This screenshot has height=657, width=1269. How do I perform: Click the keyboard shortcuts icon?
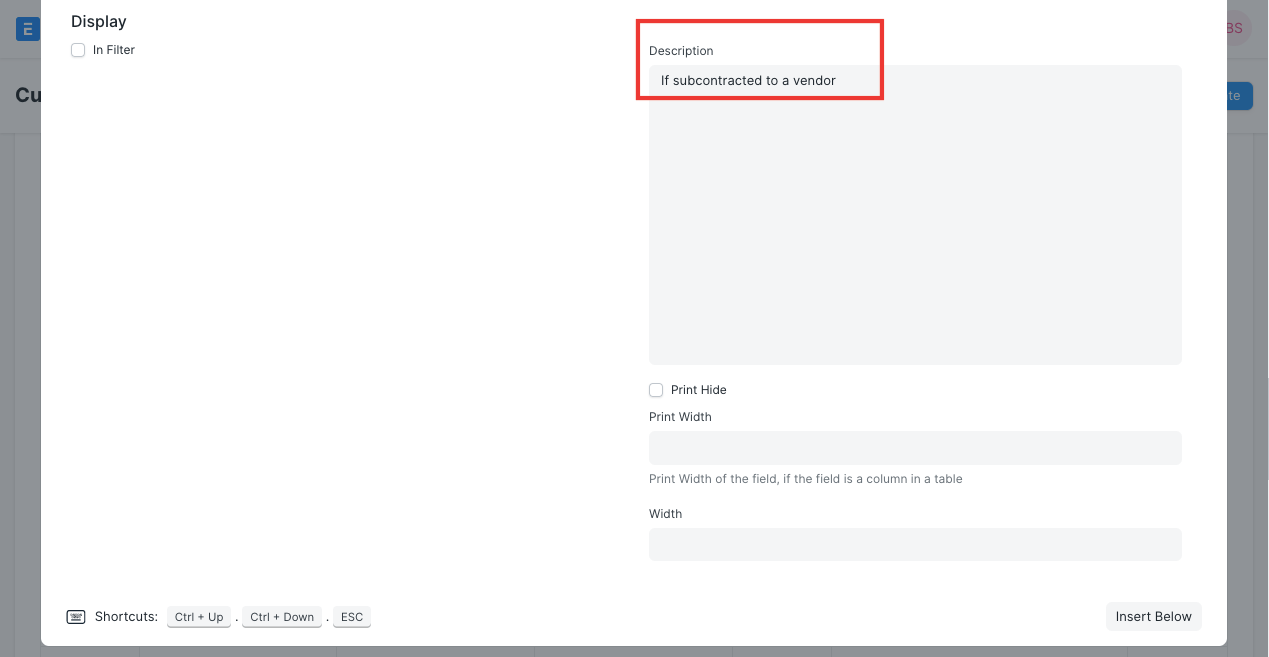[76, 616]
